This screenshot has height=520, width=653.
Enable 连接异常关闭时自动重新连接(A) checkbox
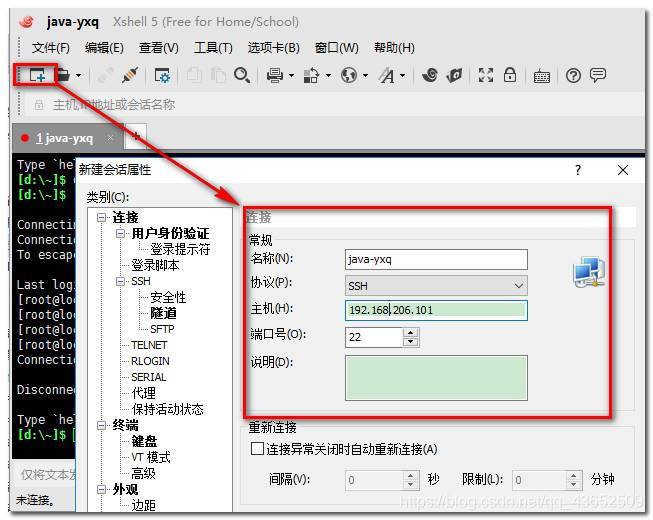point(257,449)
